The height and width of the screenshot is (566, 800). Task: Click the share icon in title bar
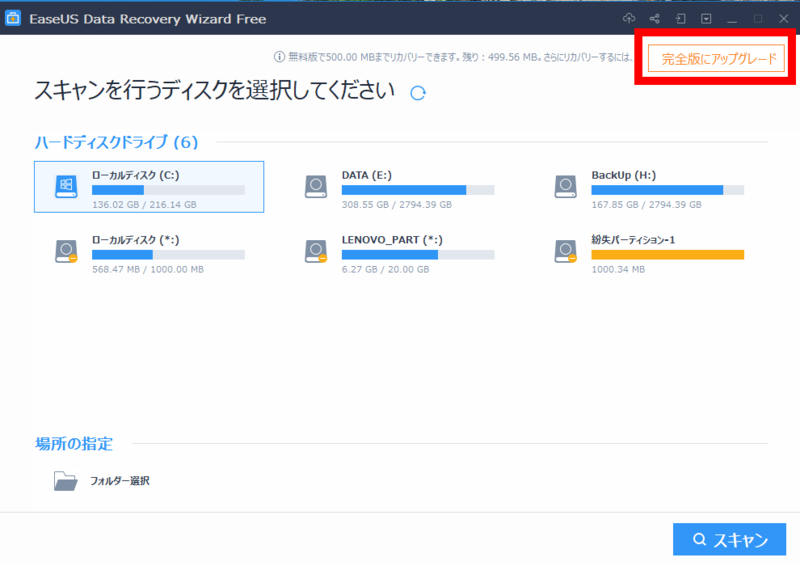pyautogui.click(x=655, y=19)
